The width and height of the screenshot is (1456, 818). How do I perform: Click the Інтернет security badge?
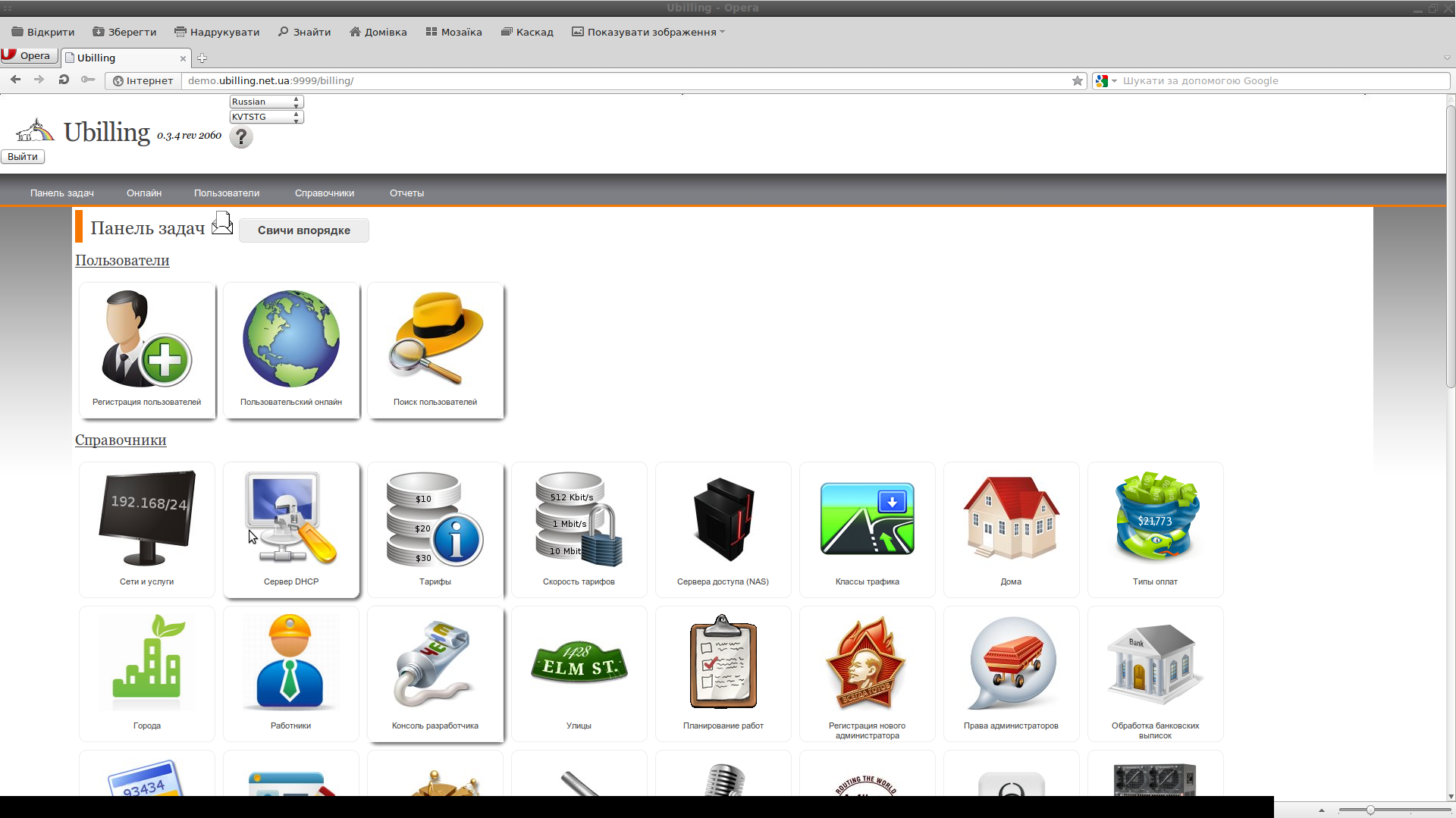(143, 80)
